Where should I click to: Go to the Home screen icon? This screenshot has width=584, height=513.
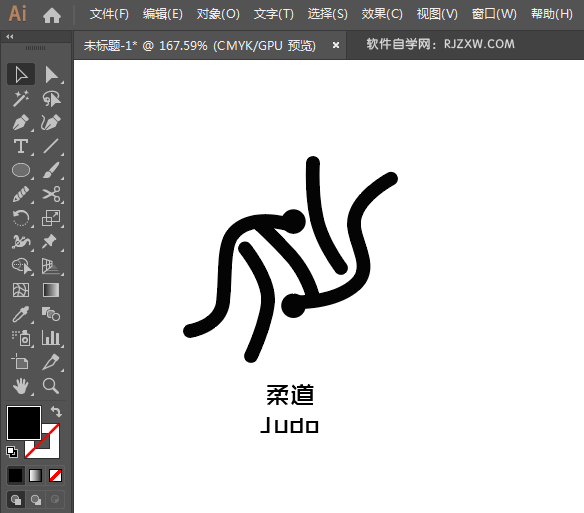tap(52, 15)
